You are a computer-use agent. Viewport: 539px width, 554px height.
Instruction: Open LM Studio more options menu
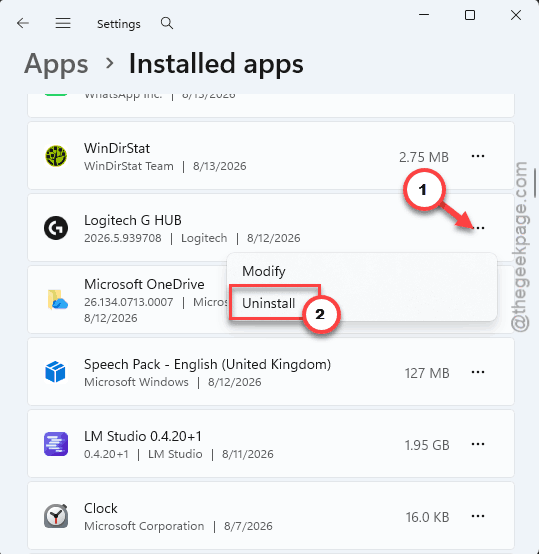pyautogui.click(x=478, y=444)
